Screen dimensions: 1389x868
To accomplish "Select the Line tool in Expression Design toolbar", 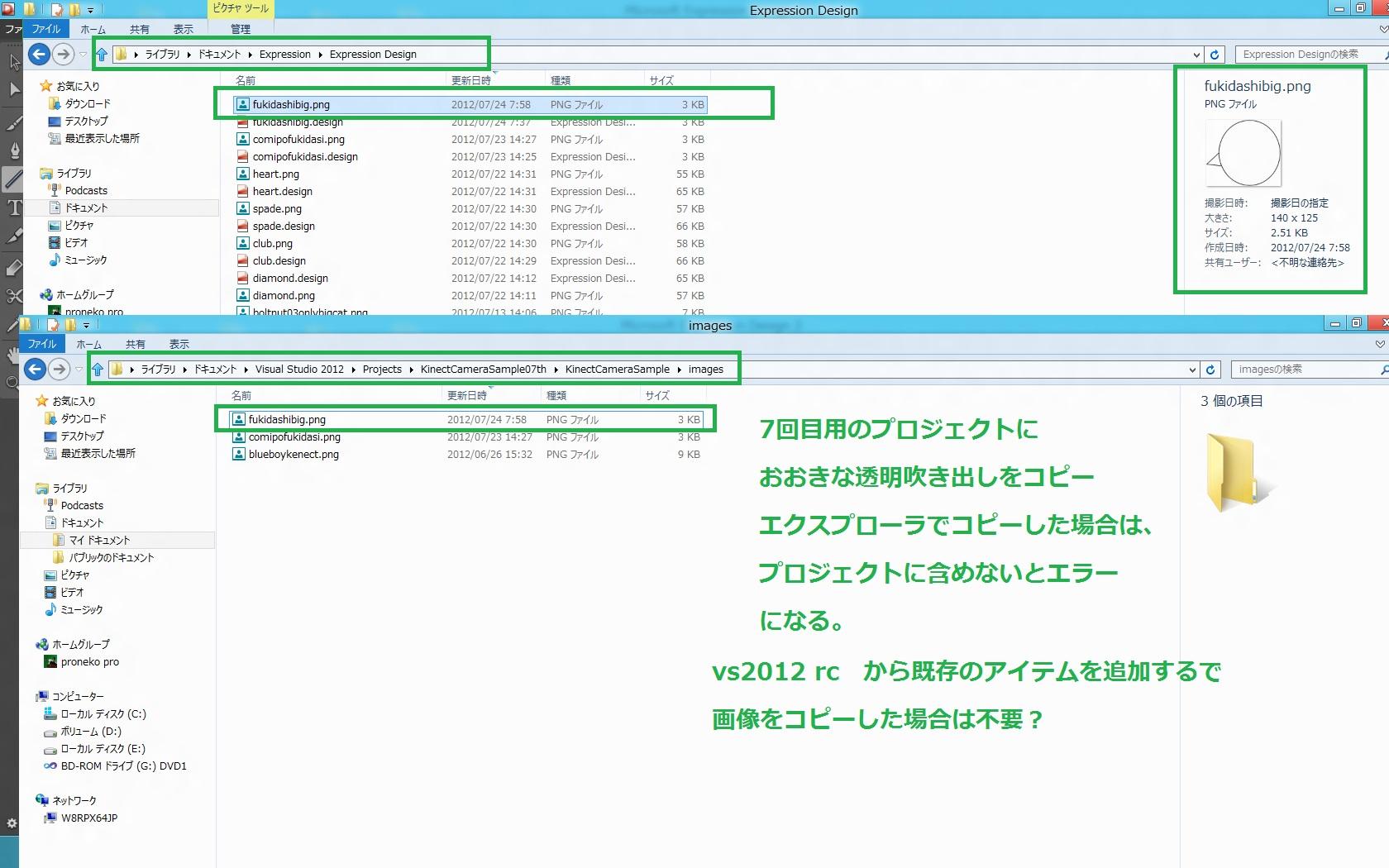I will [14, 179].
